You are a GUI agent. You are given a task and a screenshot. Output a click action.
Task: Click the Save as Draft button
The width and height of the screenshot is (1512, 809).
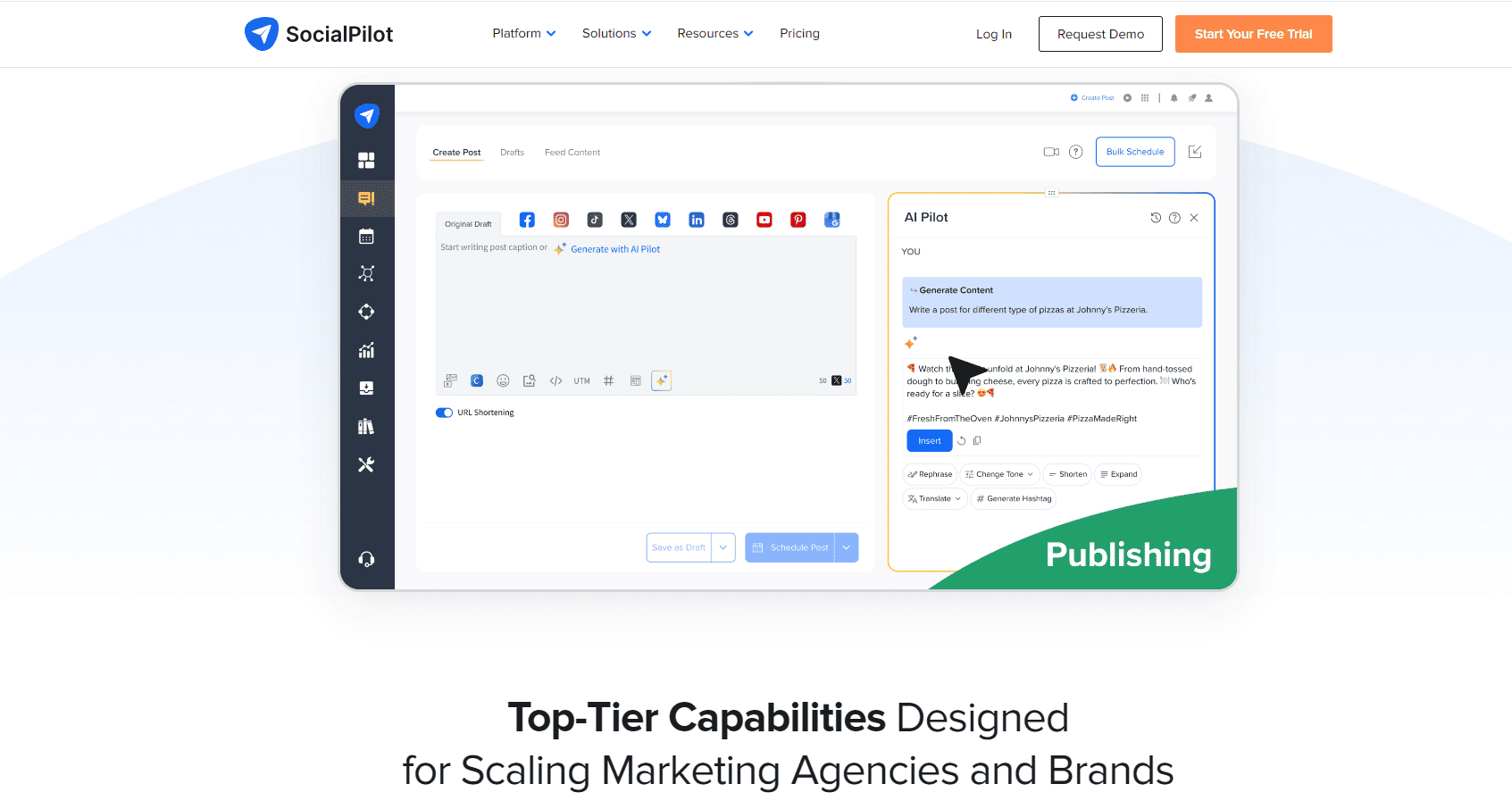pos(679,547)
